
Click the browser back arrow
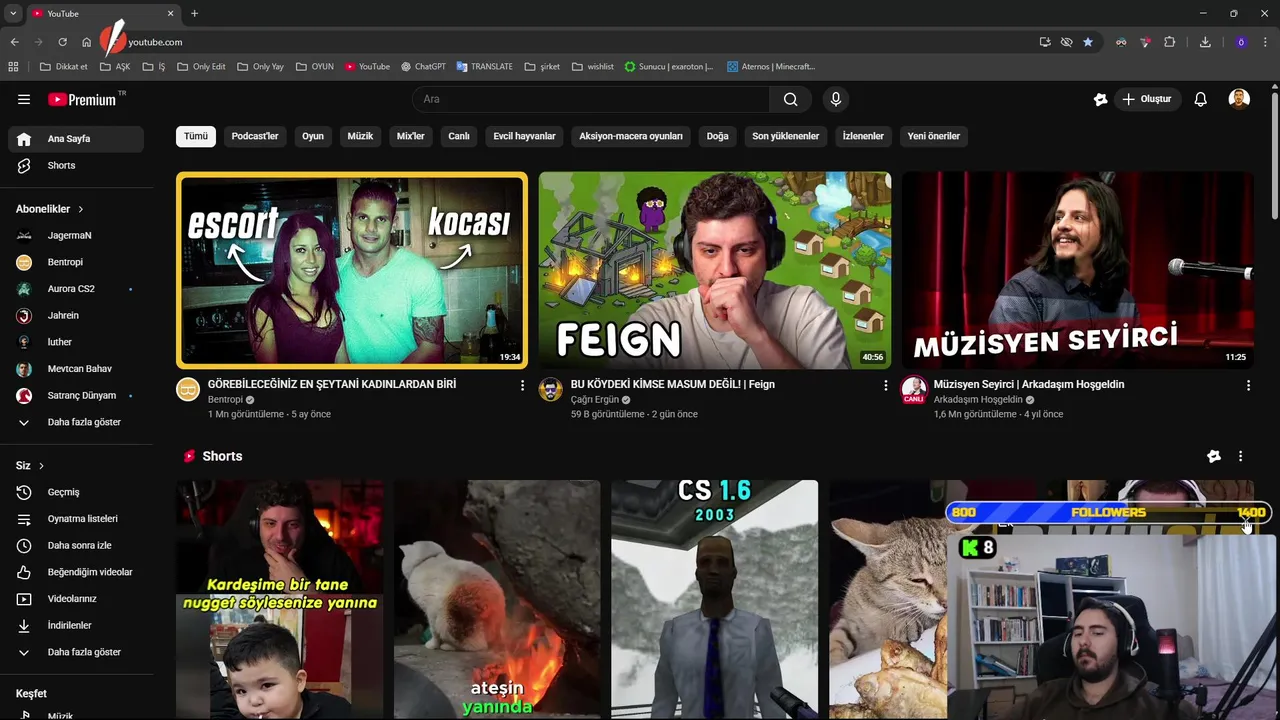pos(14,42)
